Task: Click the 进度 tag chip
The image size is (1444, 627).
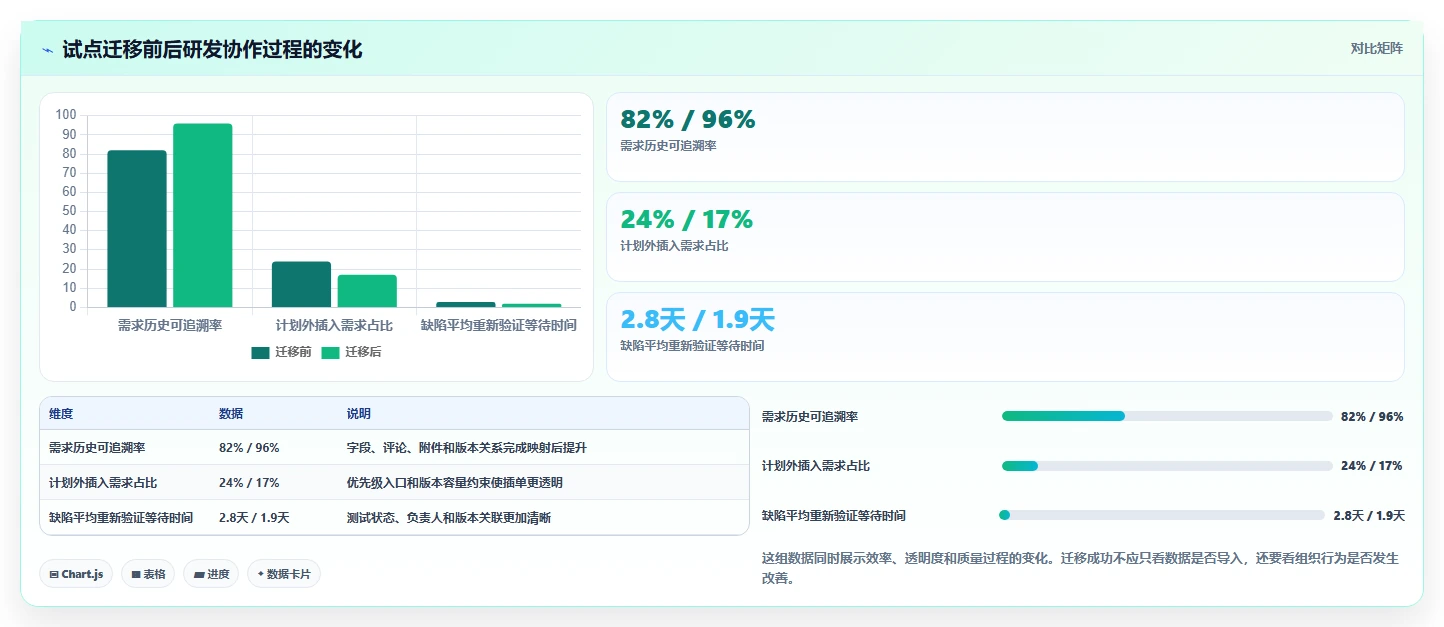Action: (x=211, y=574)
